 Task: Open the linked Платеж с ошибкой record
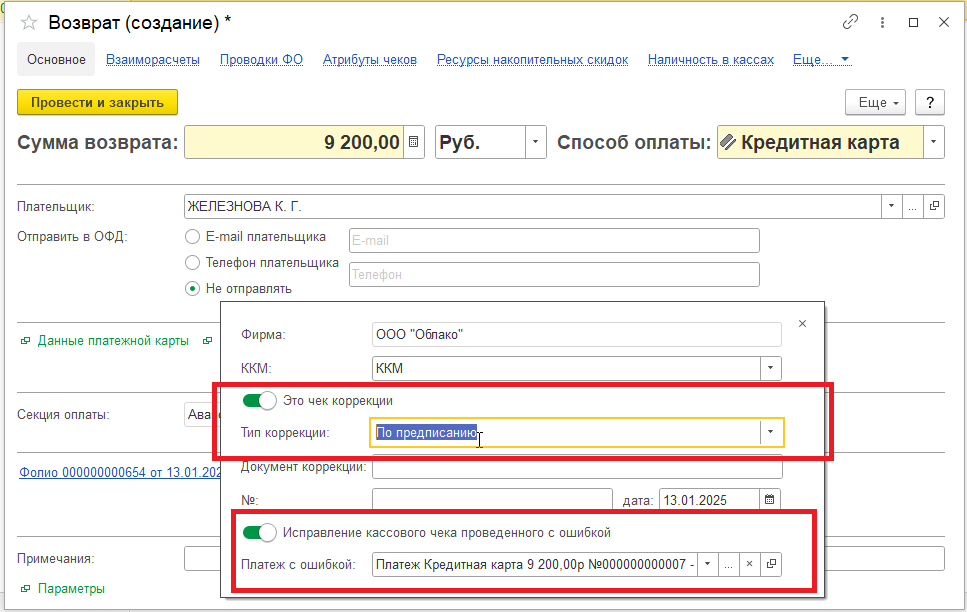click(x=770, y=565)
